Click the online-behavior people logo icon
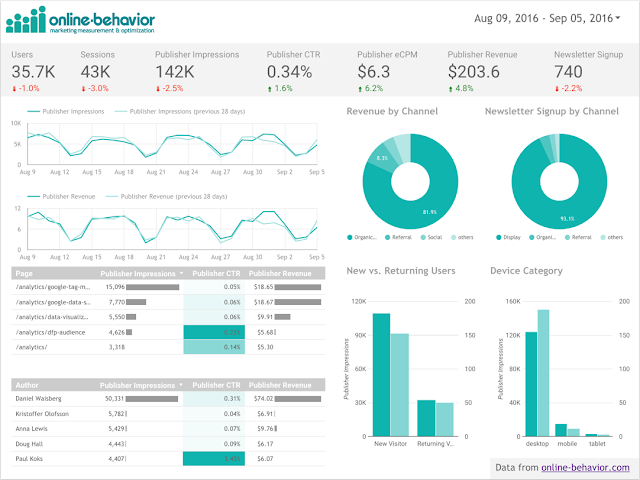The width and height of the screenshot is (640, 480). [26, 20]
